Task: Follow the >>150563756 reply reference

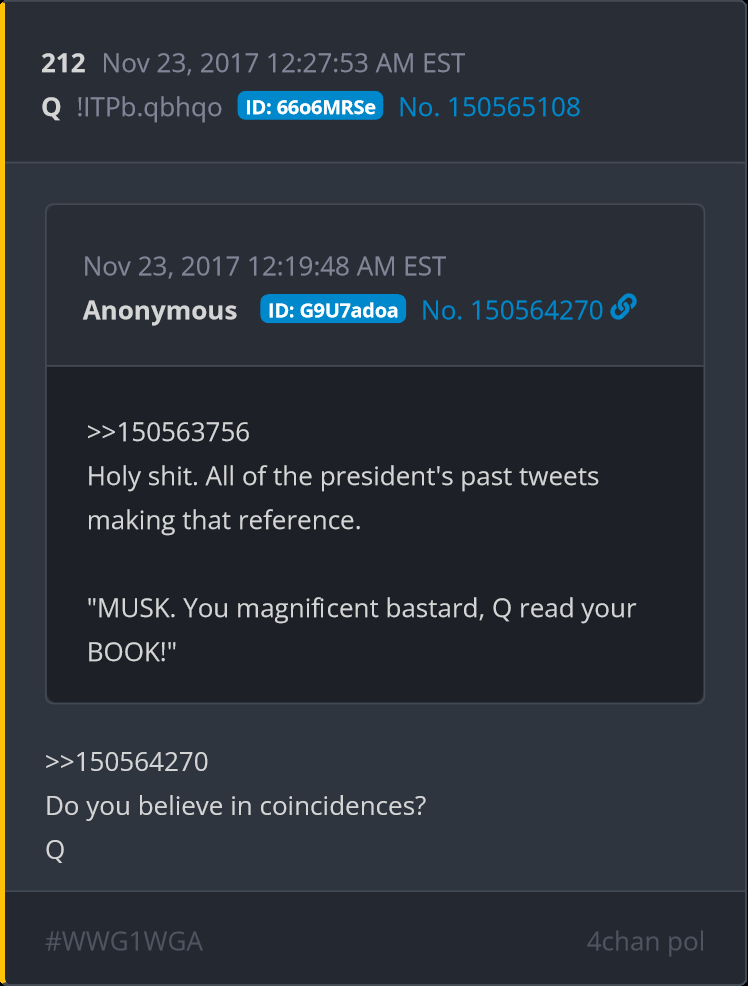Action: [168, 432]
